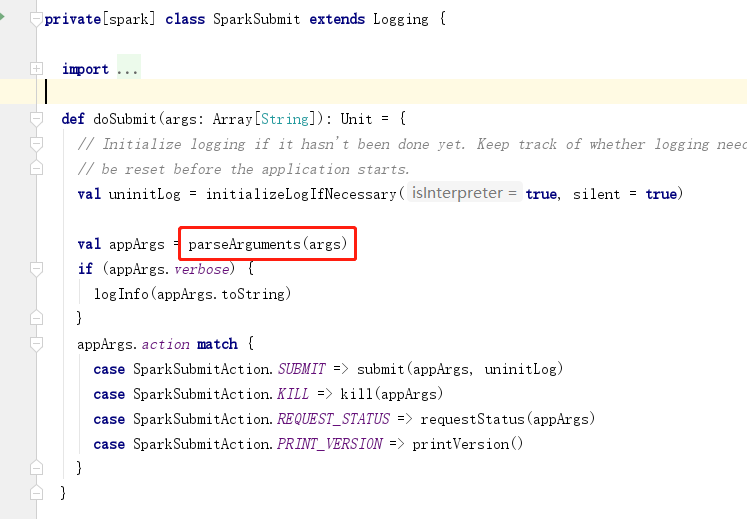The height and width of the screenshot is (519, 747).
Task: Click the submit(appArgs, uninitLog) call
Action: 460,369
